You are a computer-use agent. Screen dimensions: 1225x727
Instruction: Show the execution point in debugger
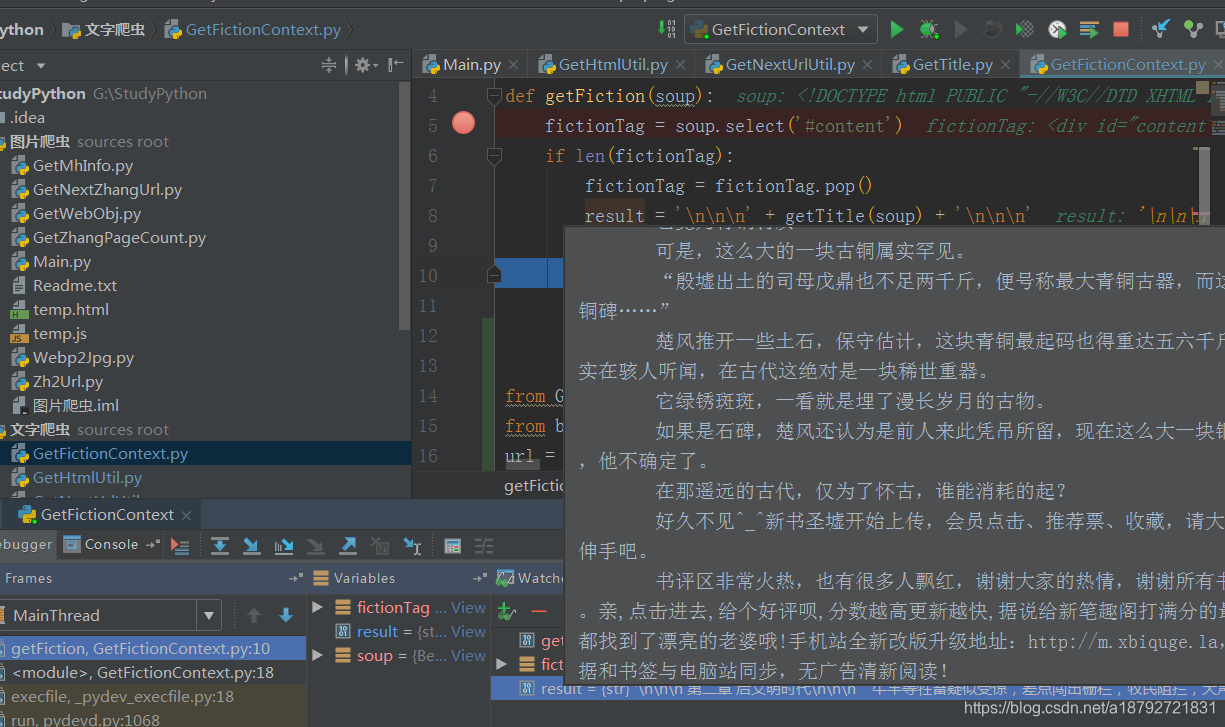180,545
